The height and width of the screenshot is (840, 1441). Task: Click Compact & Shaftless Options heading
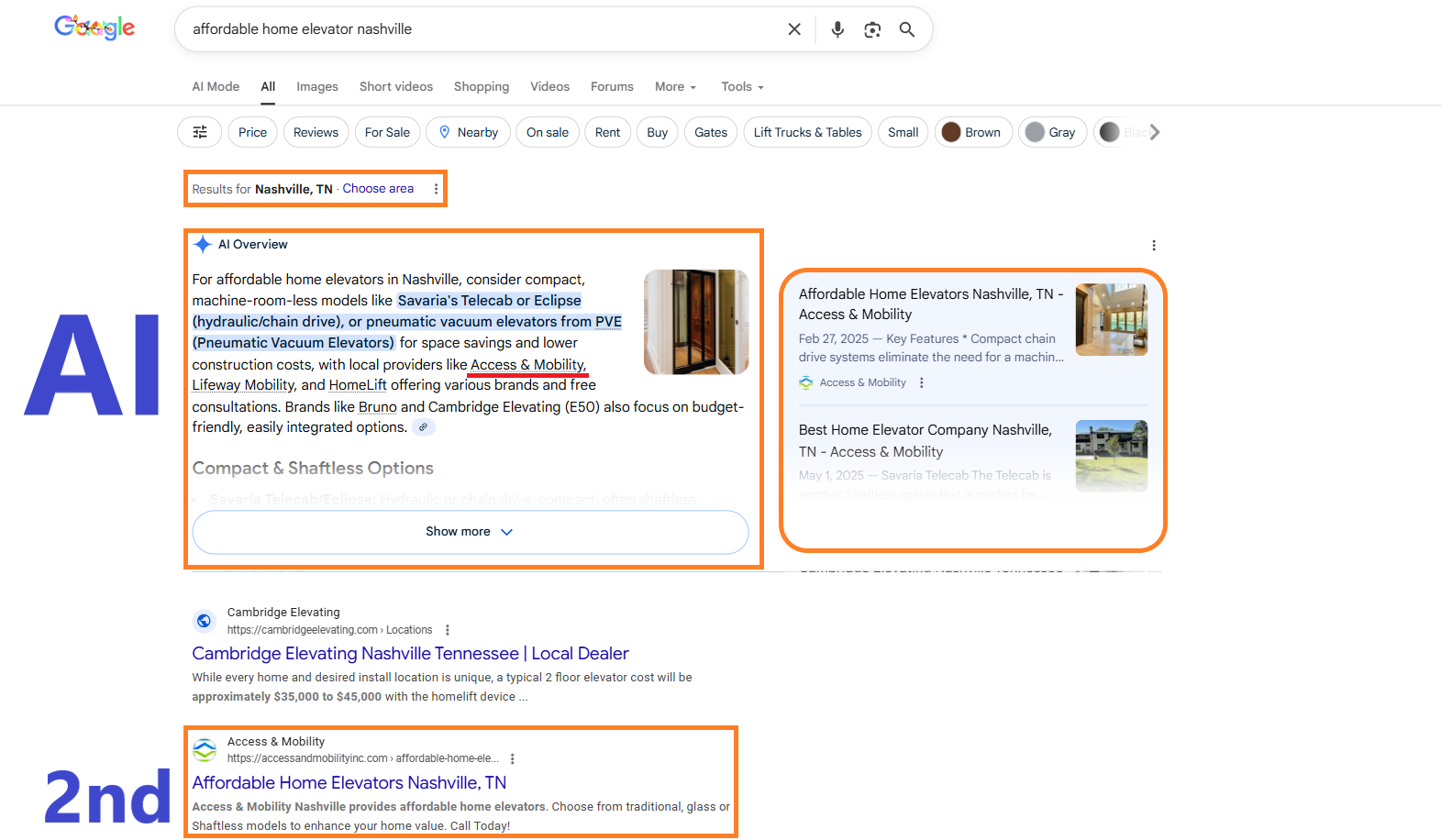pyautogui.click(x=313, y=469)
